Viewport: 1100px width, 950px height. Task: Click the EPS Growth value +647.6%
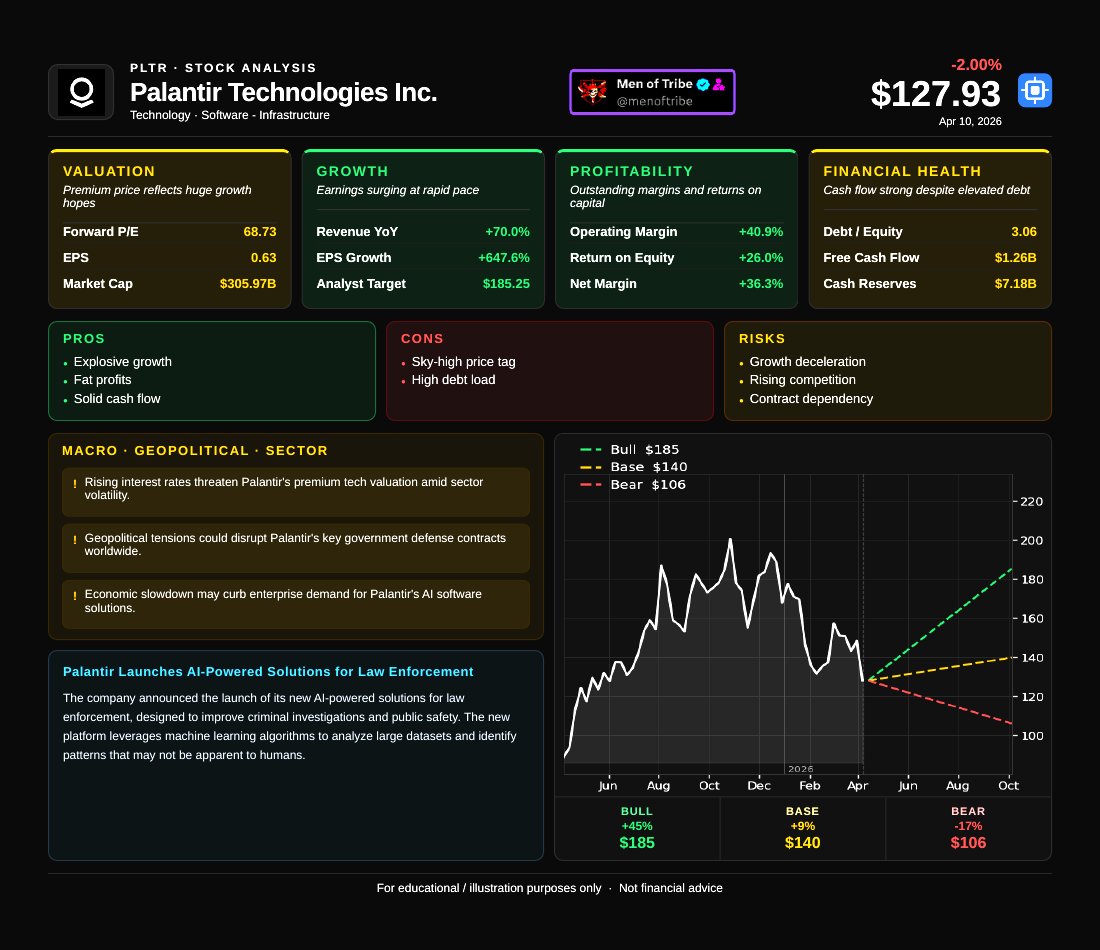point(504,257)
